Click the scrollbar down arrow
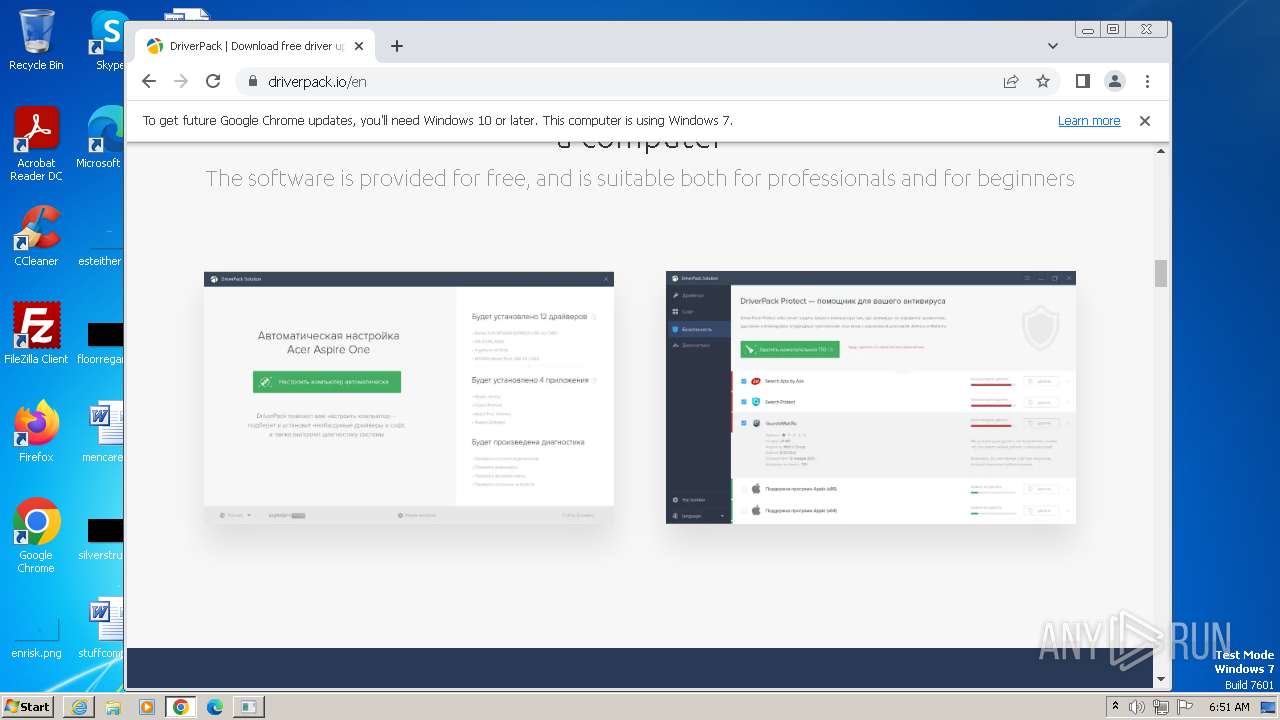This screenshot has width=1280, height=720. 1161,679
